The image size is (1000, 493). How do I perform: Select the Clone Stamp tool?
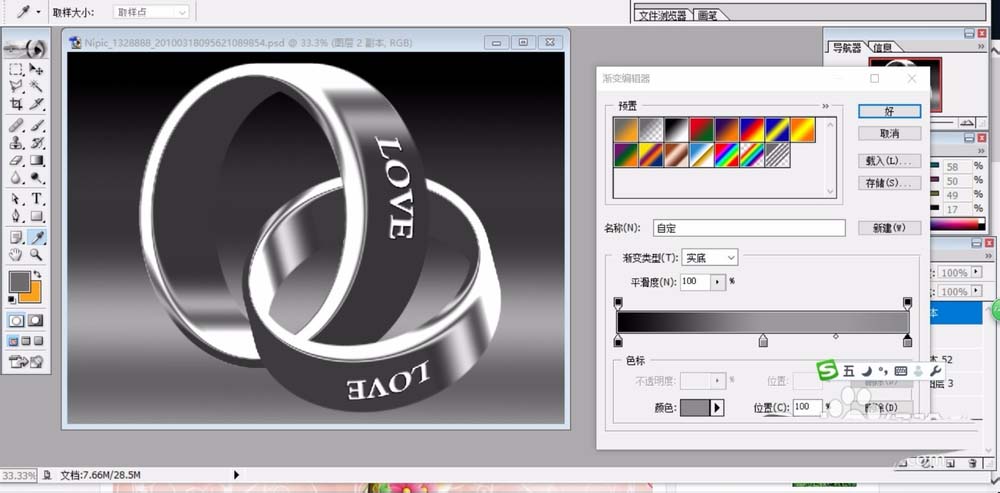17,143
